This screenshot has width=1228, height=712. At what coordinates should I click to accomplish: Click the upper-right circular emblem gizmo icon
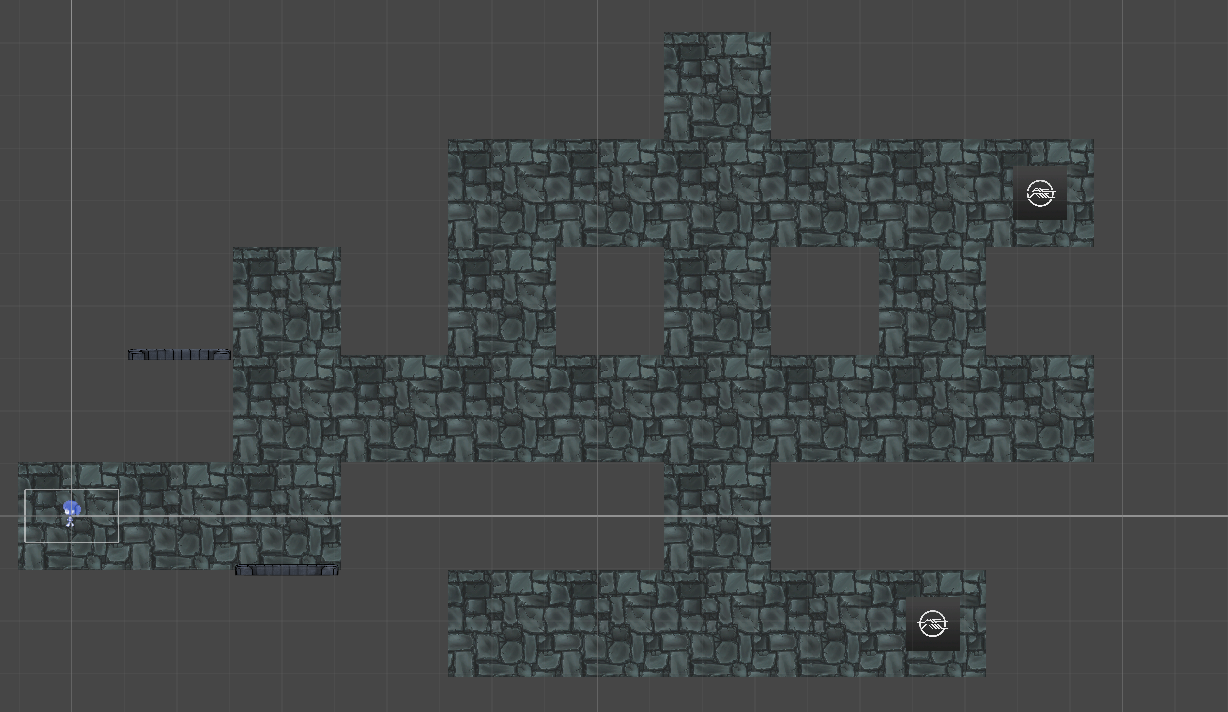click(x=1040, y=193)
